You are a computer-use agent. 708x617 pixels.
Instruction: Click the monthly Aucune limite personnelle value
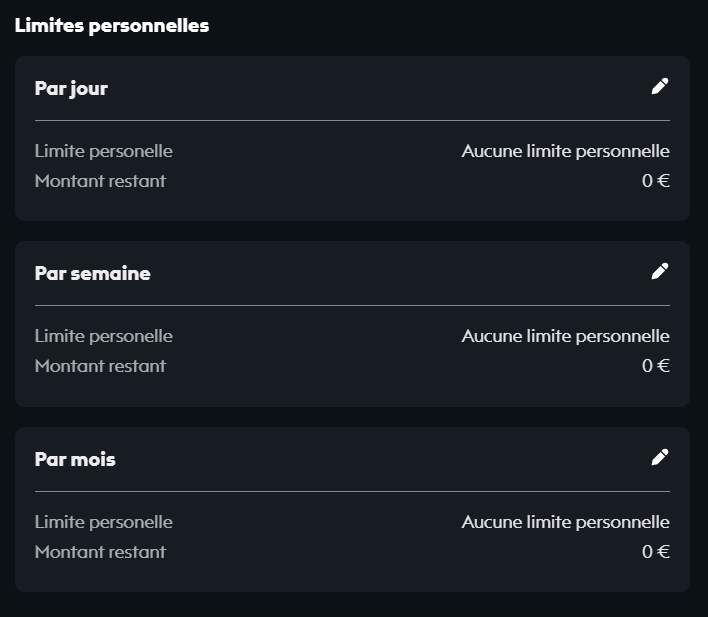tap(565, 522)
